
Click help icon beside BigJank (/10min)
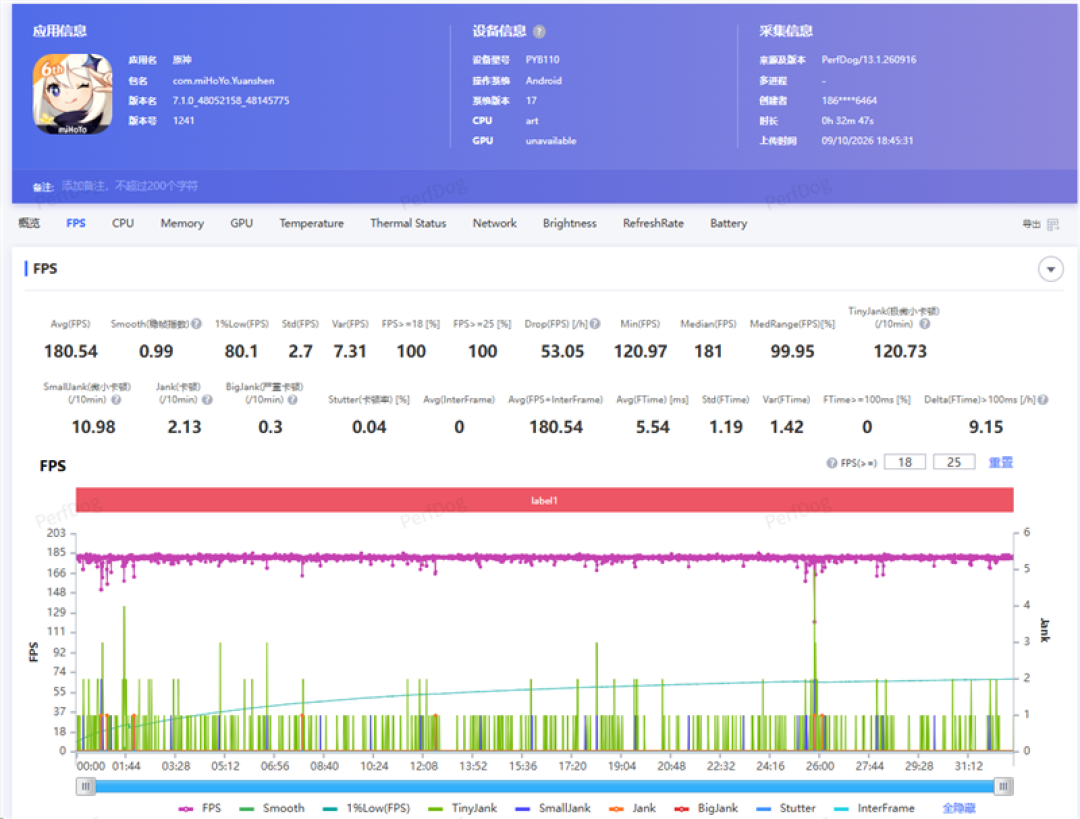[x=293, y=400]
